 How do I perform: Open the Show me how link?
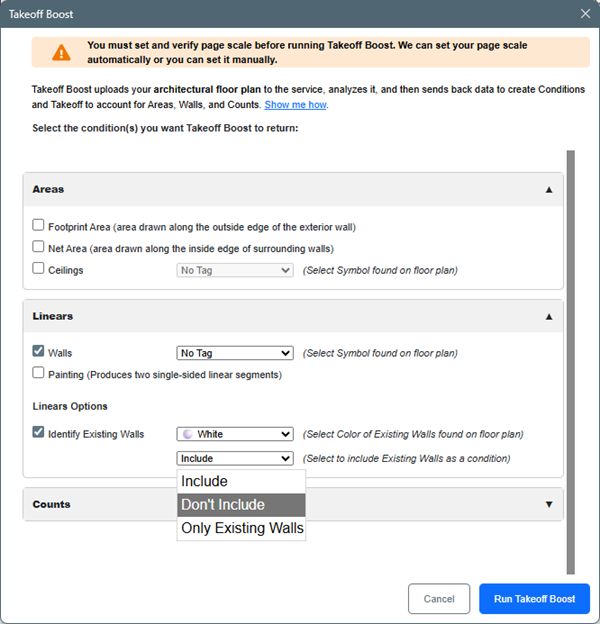[x=296, y=105]
